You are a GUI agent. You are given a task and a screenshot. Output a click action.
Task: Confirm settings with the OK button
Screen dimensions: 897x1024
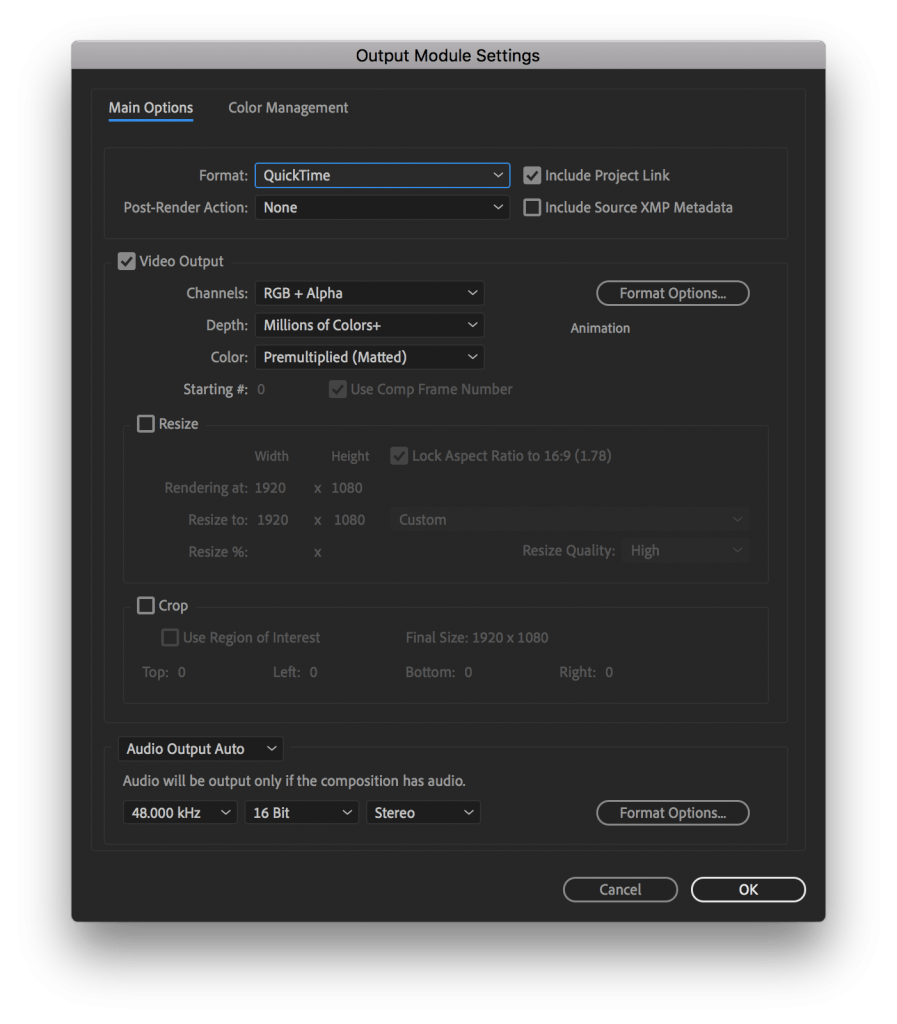[x=747, y=889]
